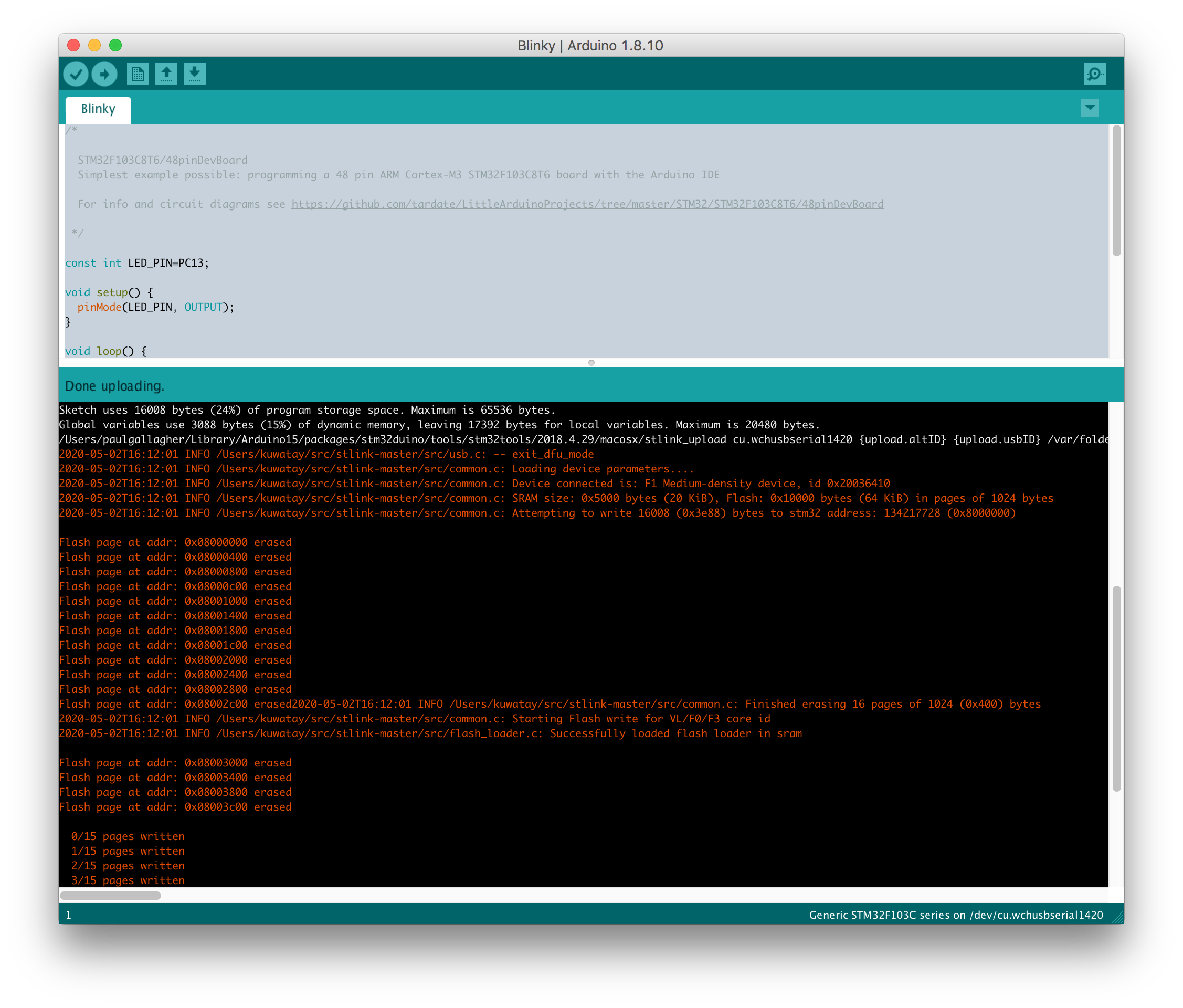Open the GitHub LittleArduinoProjects link in comment
The height and width of the screenshot is (1008, 1183).
pos(587,204)
